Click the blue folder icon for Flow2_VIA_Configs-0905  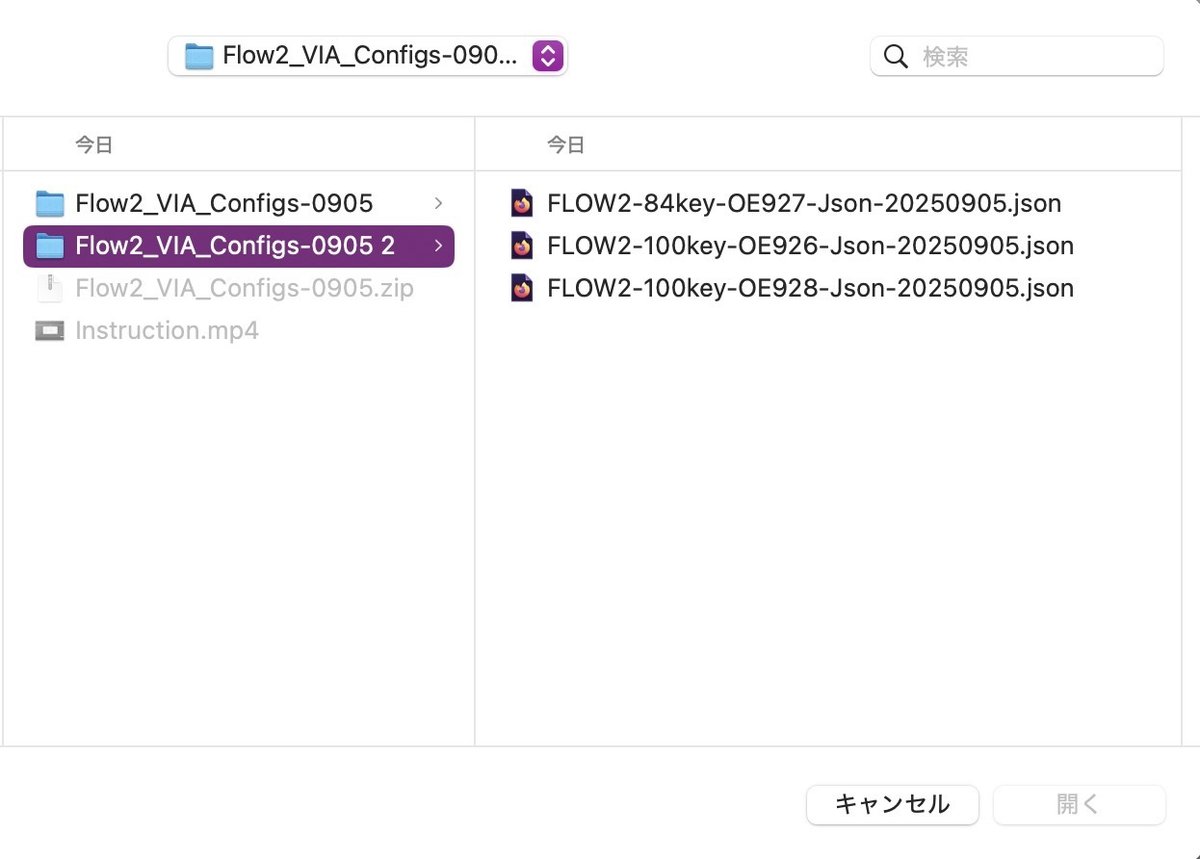pyautogui.click(x=51, y=202)
